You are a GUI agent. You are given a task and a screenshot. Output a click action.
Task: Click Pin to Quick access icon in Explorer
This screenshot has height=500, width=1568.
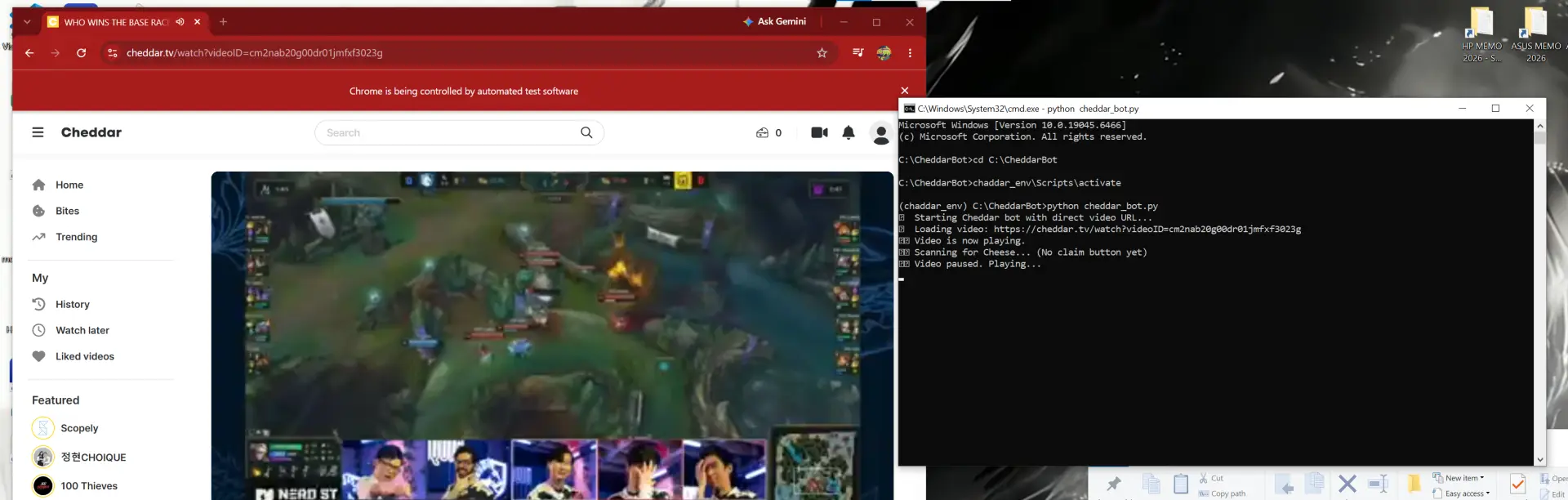[x=1114, y=484]
